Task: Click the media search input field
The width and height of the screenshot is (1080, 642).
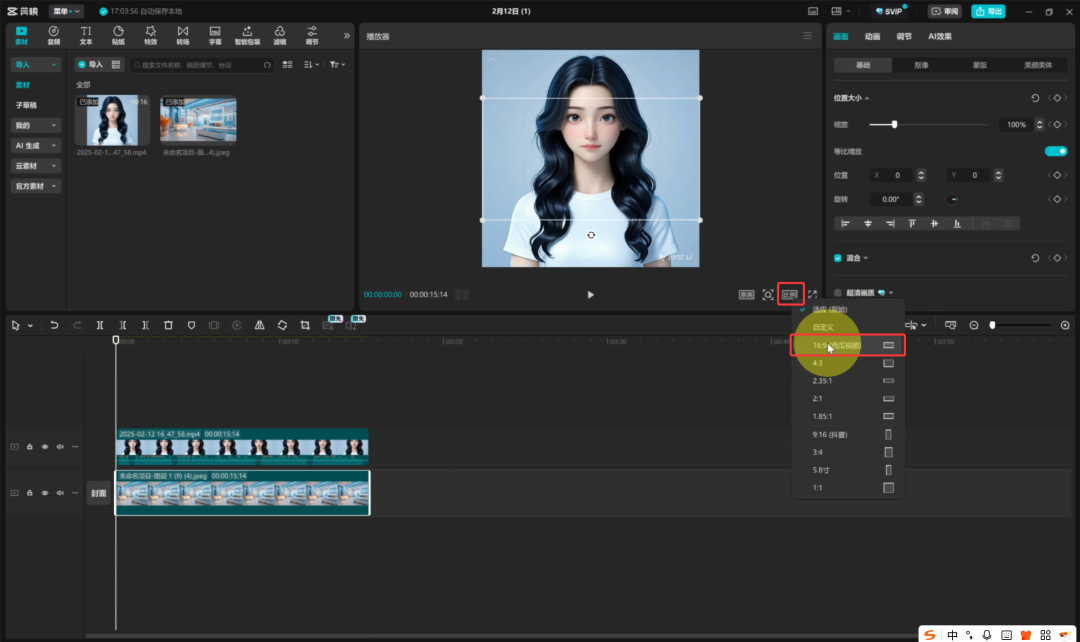Action: click(202, 65)
